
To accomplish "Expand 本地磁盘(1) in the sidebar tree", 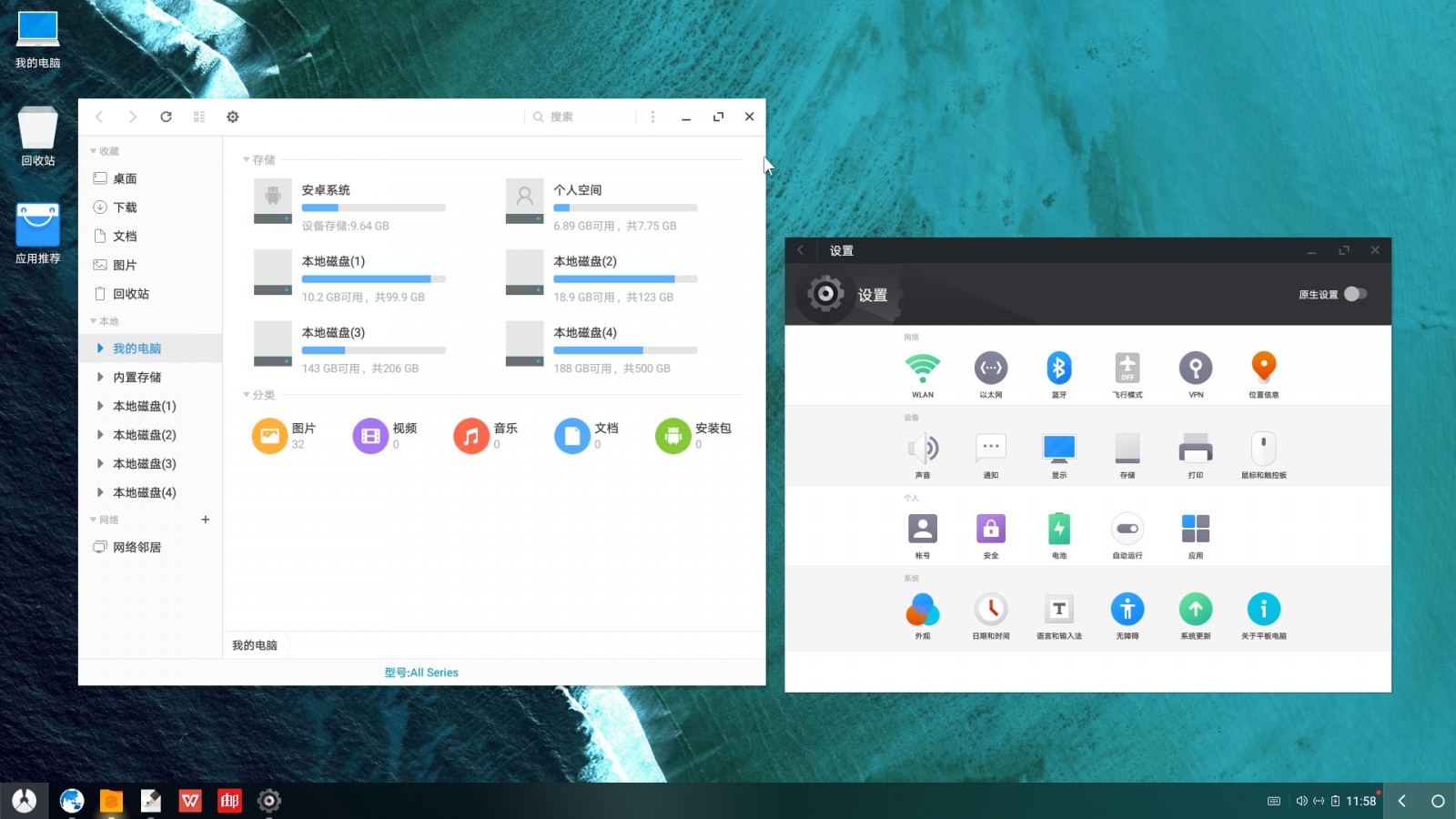I will coord(100,406).
